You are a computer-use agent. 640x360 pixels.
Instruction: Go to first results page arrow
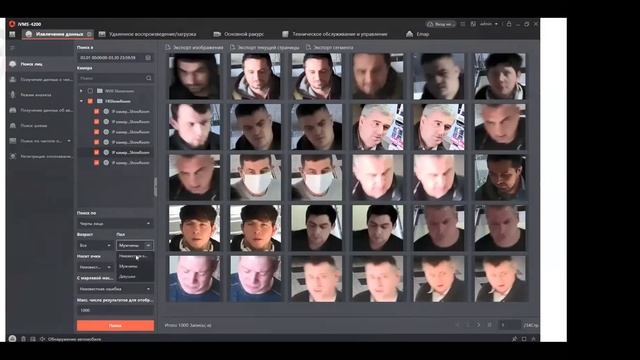457,325
